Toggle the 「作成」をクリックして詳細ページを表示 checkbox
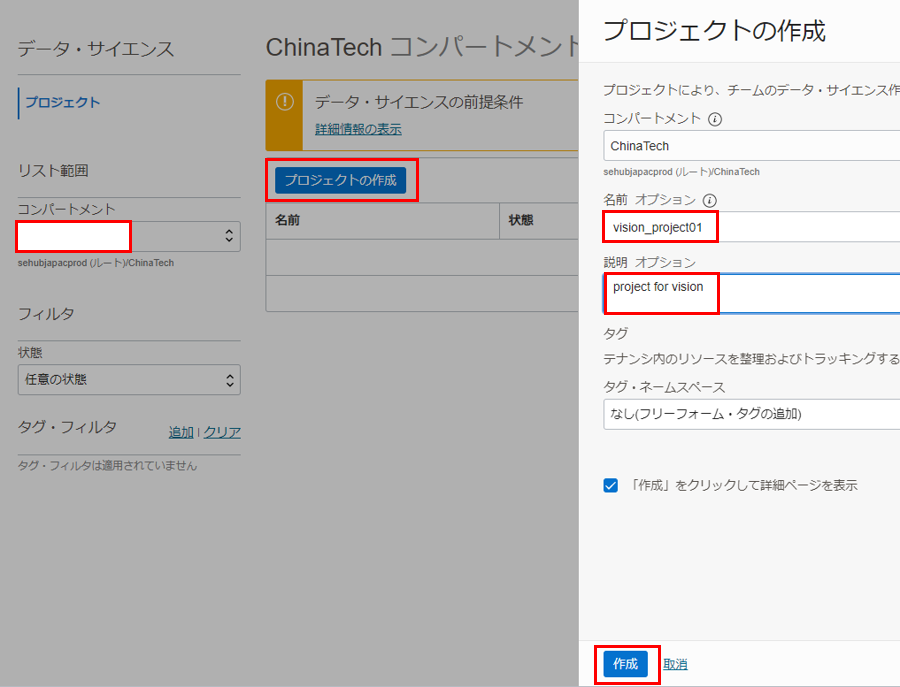The height and width of the screenshot is (687, 900). pos(611,485)
